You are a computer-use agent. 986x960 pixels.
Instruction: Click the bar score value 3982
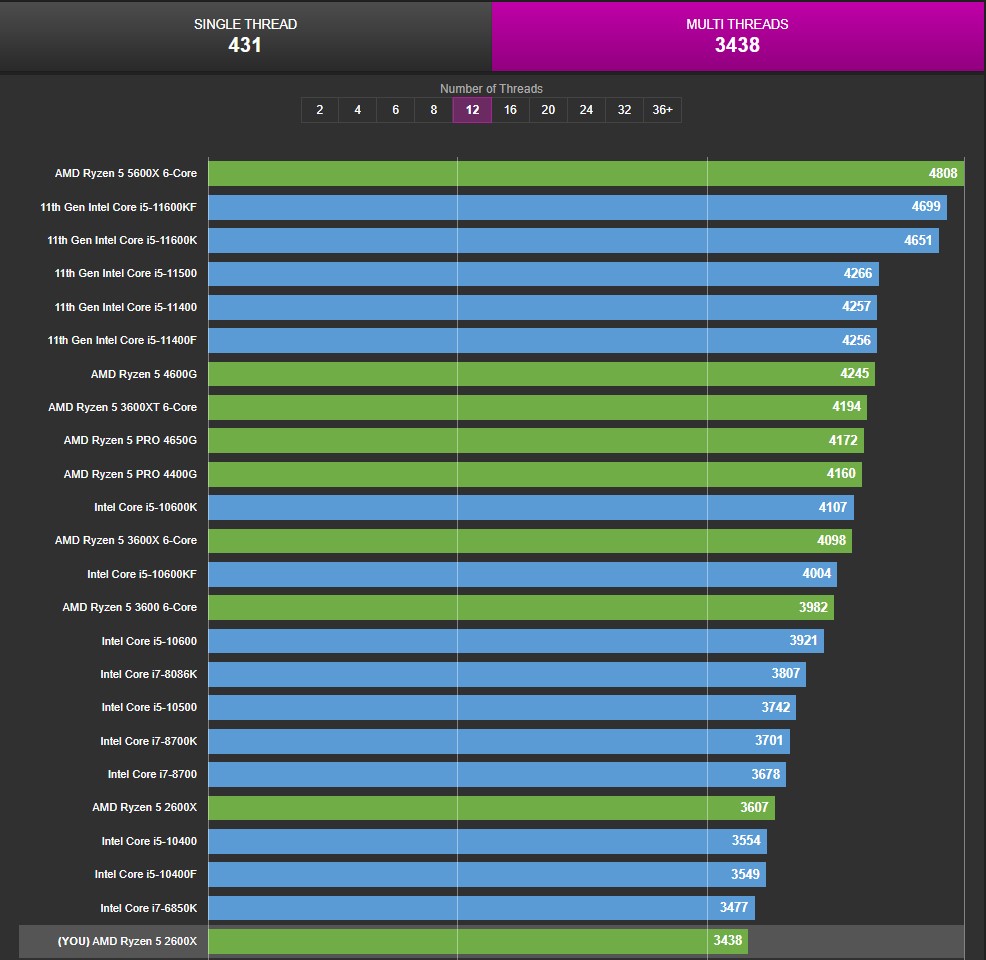pos(813,607)
